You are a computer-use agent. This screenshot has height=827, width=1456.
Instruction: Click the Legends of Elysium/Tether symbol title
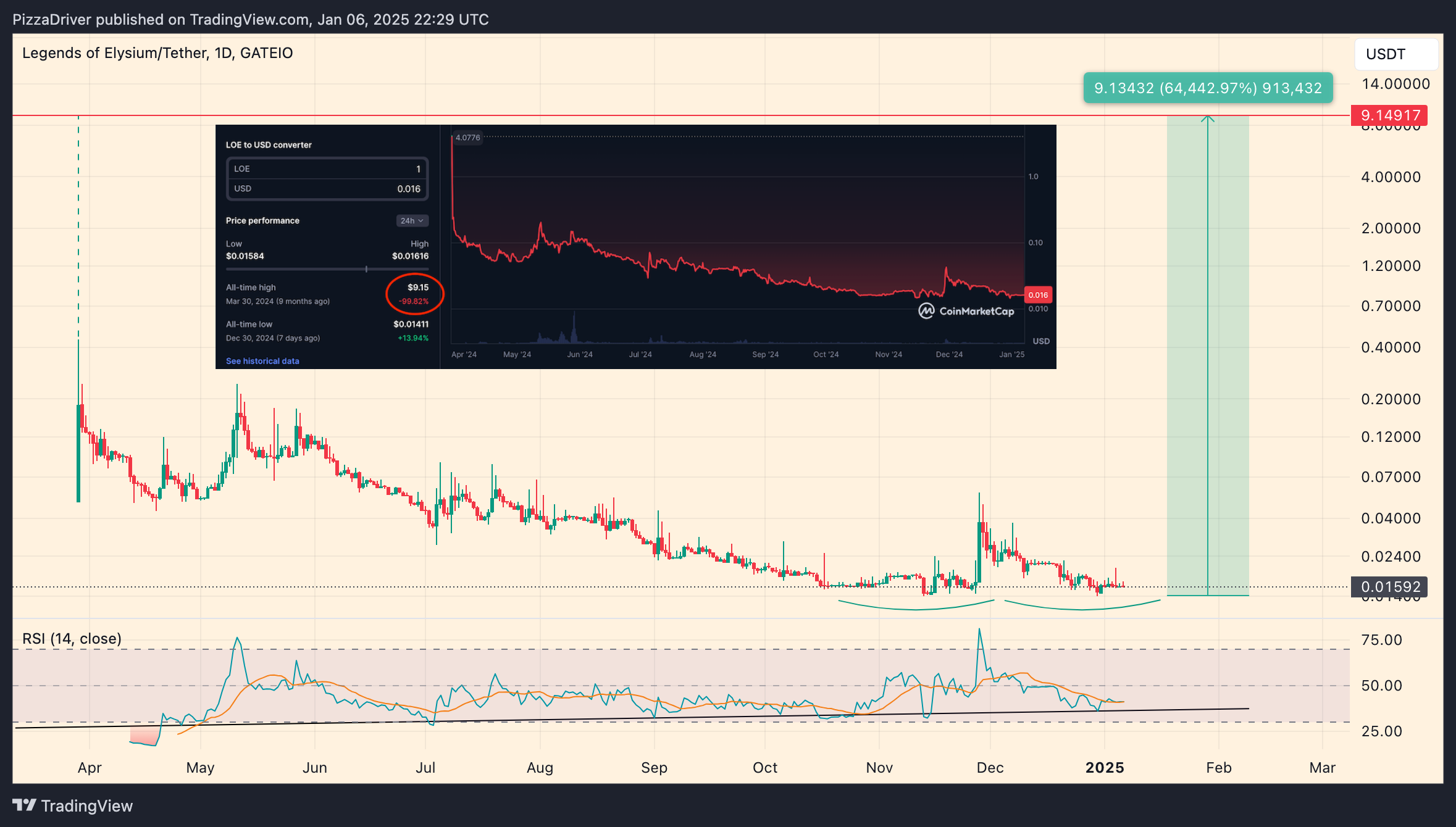click(157, 53)
